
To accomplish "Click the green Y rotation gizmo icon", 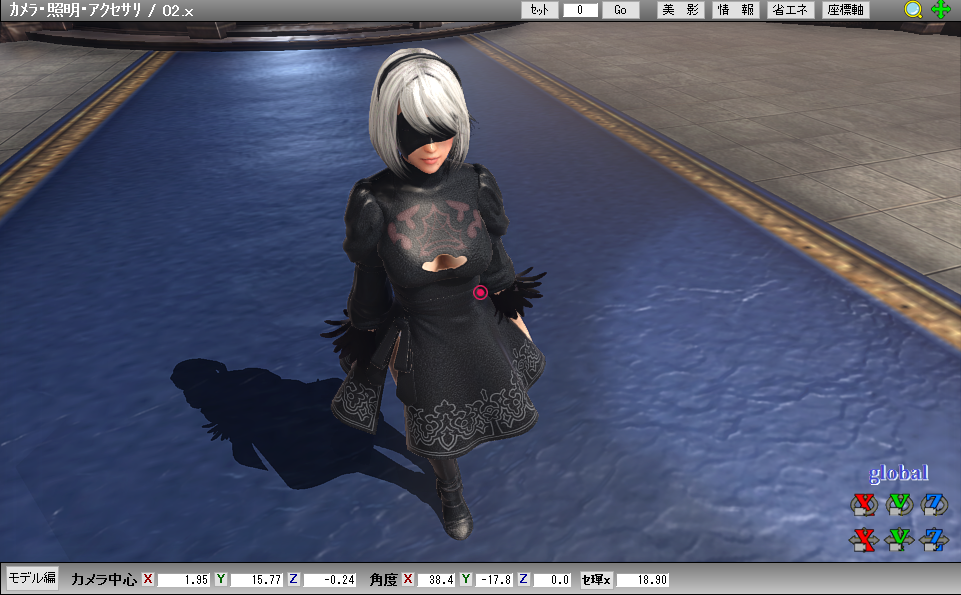I will point(898,505).
